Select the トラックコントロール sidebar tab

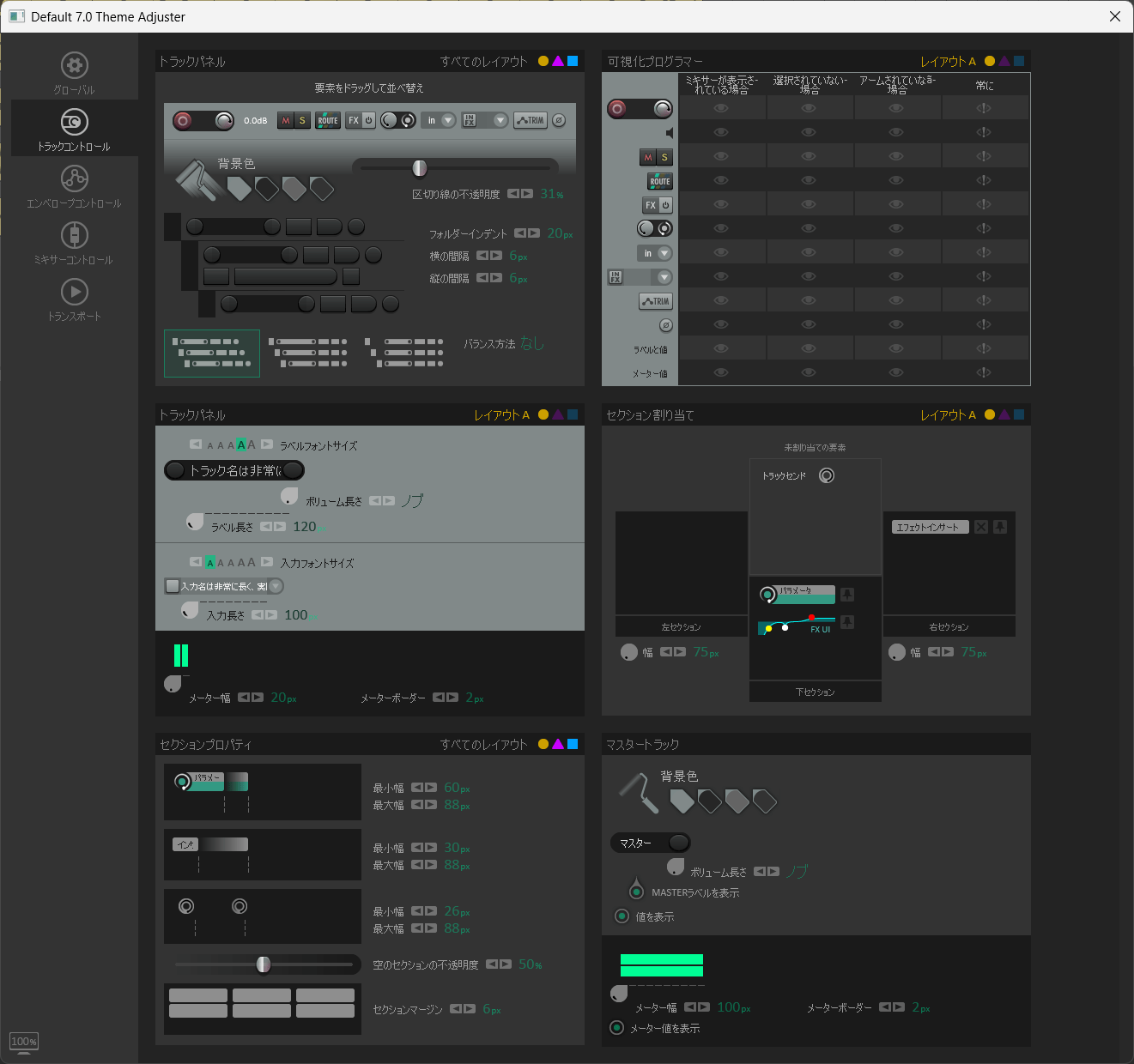[75, 130]
